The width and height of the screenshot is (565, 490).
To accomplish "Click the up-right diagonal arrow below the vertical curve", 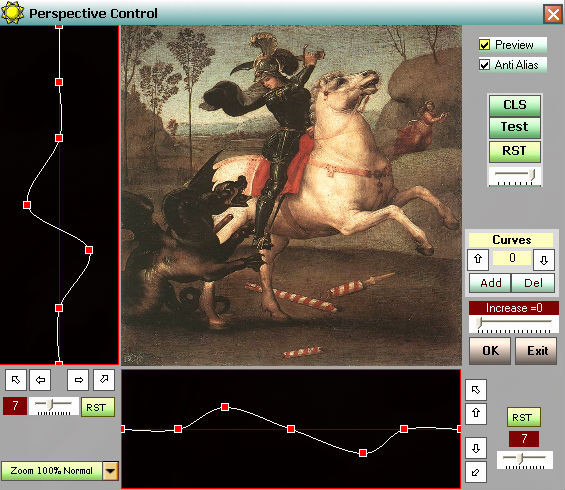I will tap(104, 380).
